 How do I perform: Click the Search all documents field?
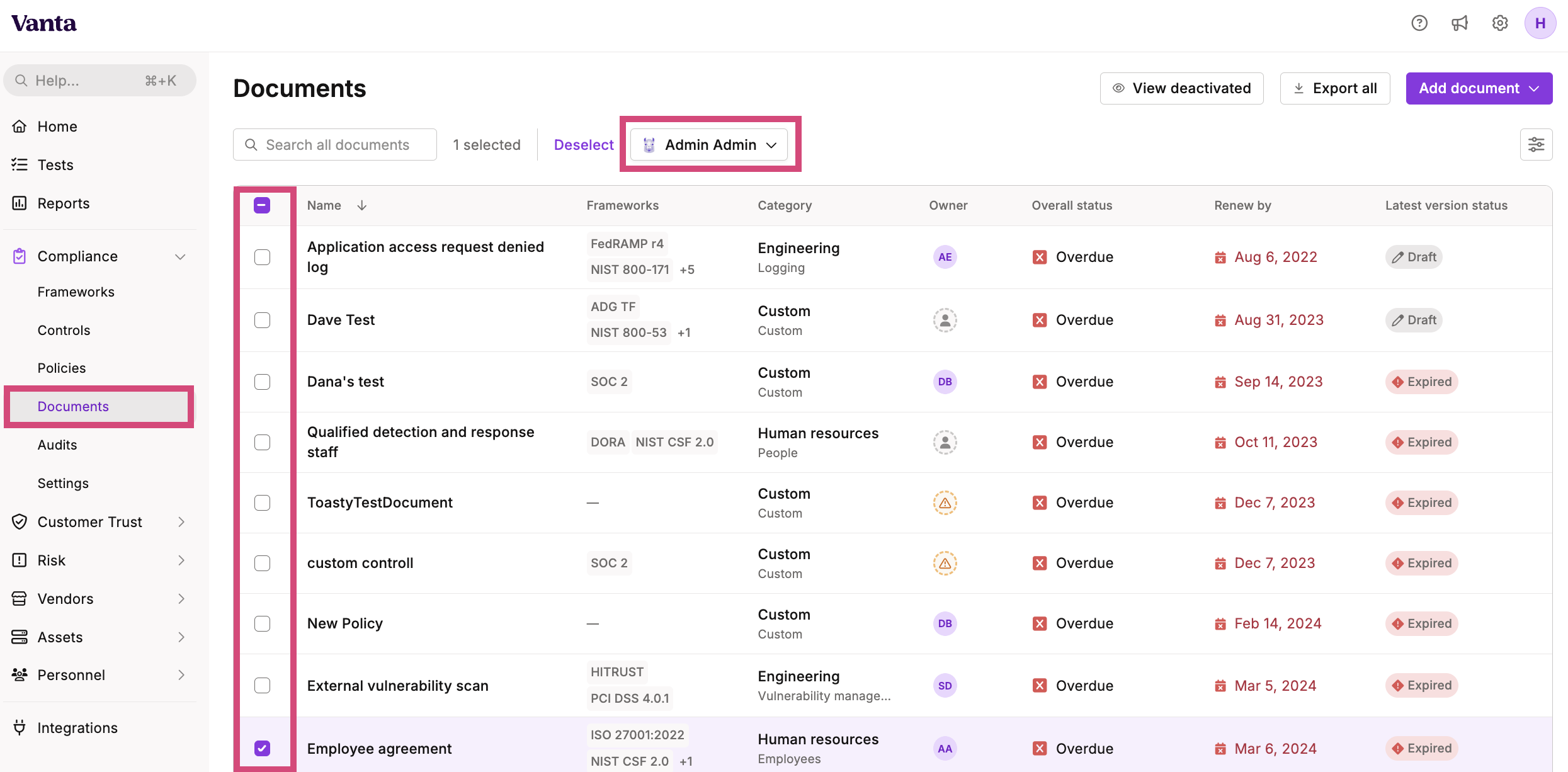[335, 145]
